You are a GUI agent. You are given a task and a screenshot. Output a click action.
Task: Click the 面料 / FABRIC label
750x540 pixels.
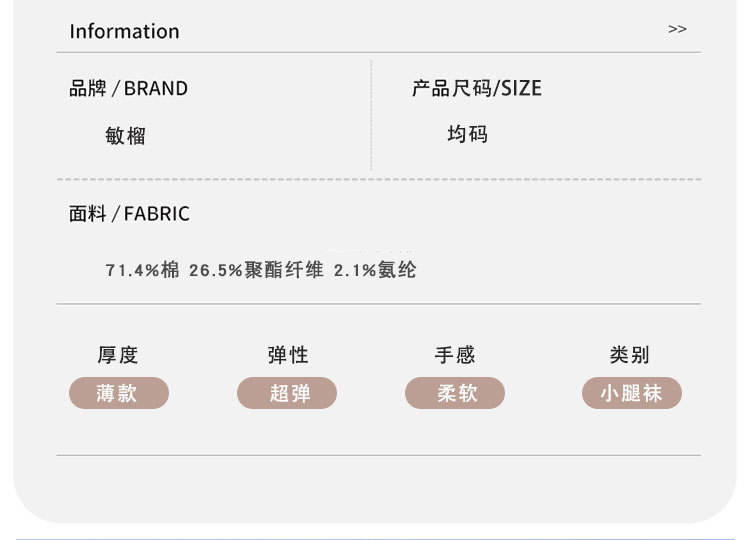point(129,214)
